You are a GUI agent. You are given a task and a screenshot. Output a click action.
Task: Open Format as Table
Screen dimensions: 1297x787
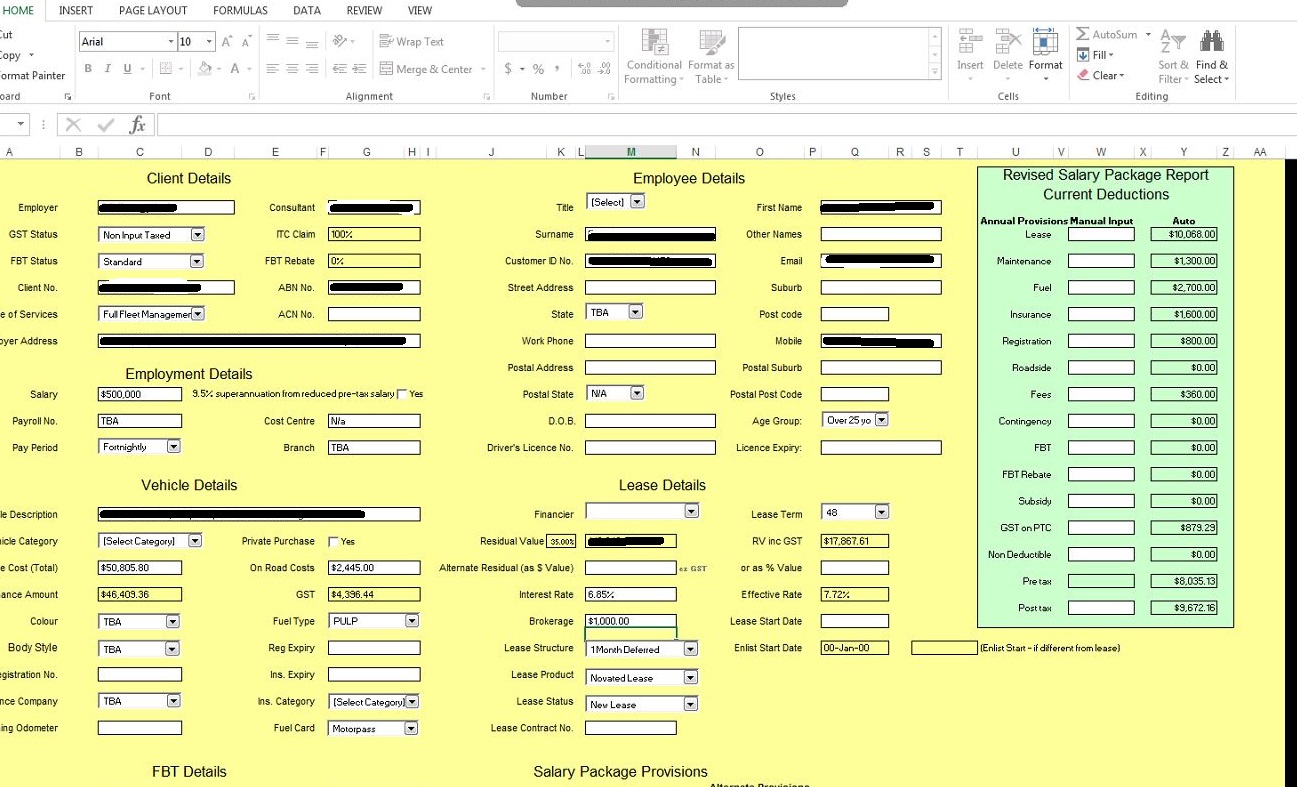(x=711, y=57)
